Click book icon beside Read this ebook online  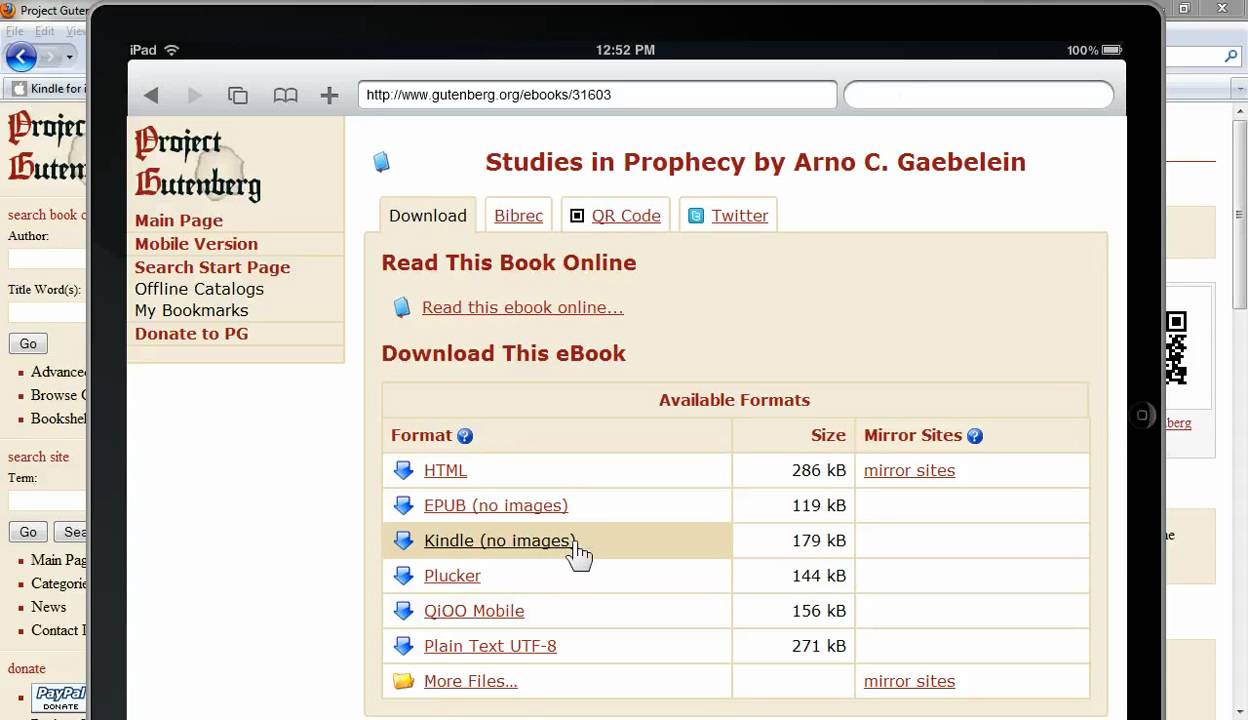(402, 307)
